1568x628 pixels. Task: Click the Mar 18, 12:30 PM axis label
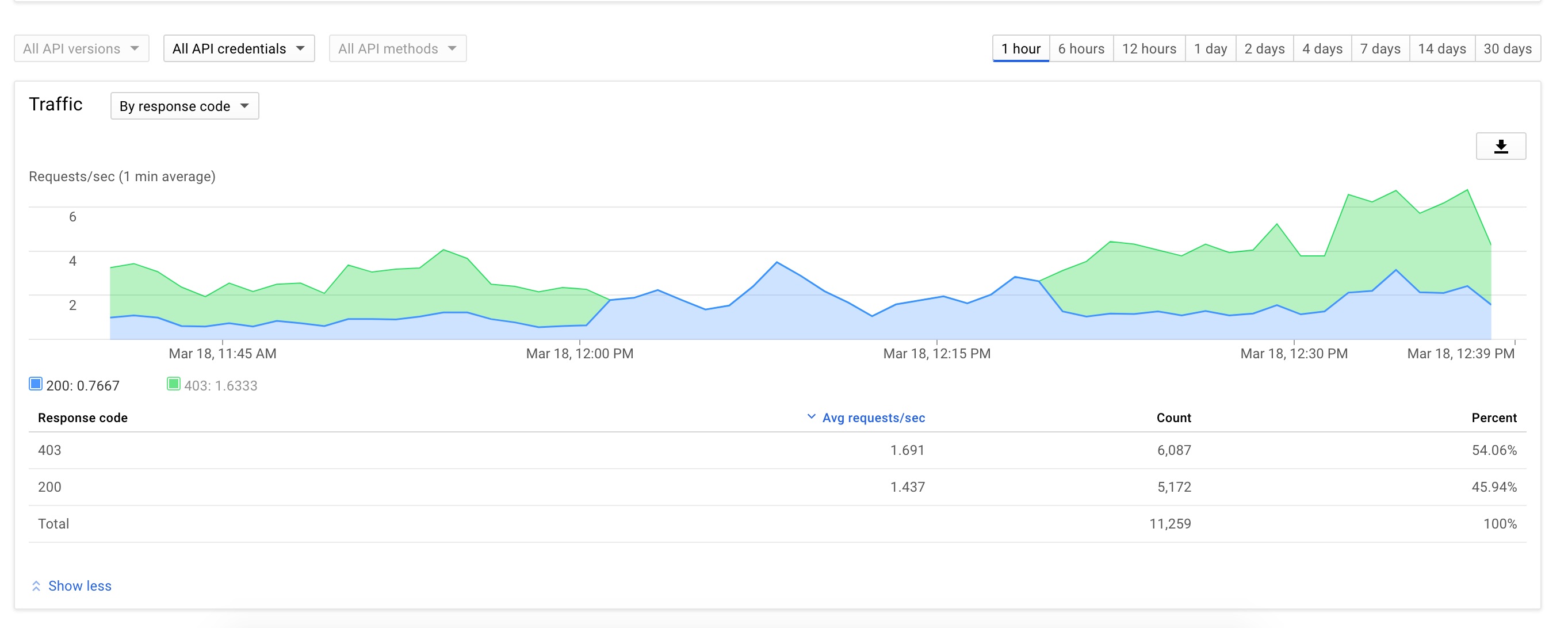pyautogui.click(x=1294, y=354)
